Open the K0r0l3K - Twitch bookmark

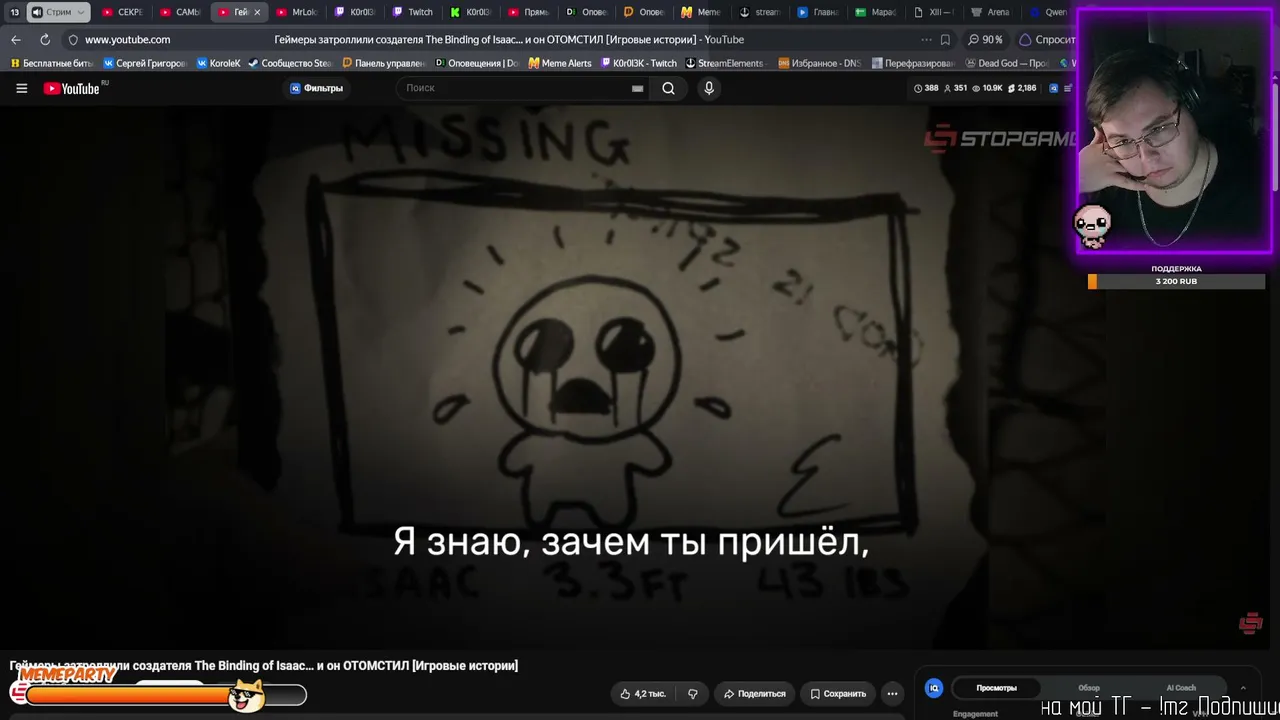638,63
